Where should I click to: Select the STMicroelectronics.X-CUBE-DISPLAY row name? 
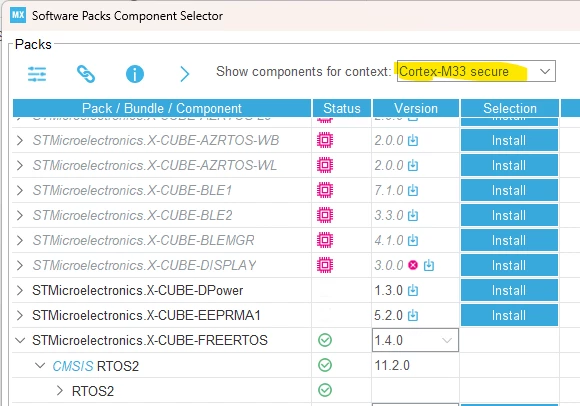coord(144,265)
